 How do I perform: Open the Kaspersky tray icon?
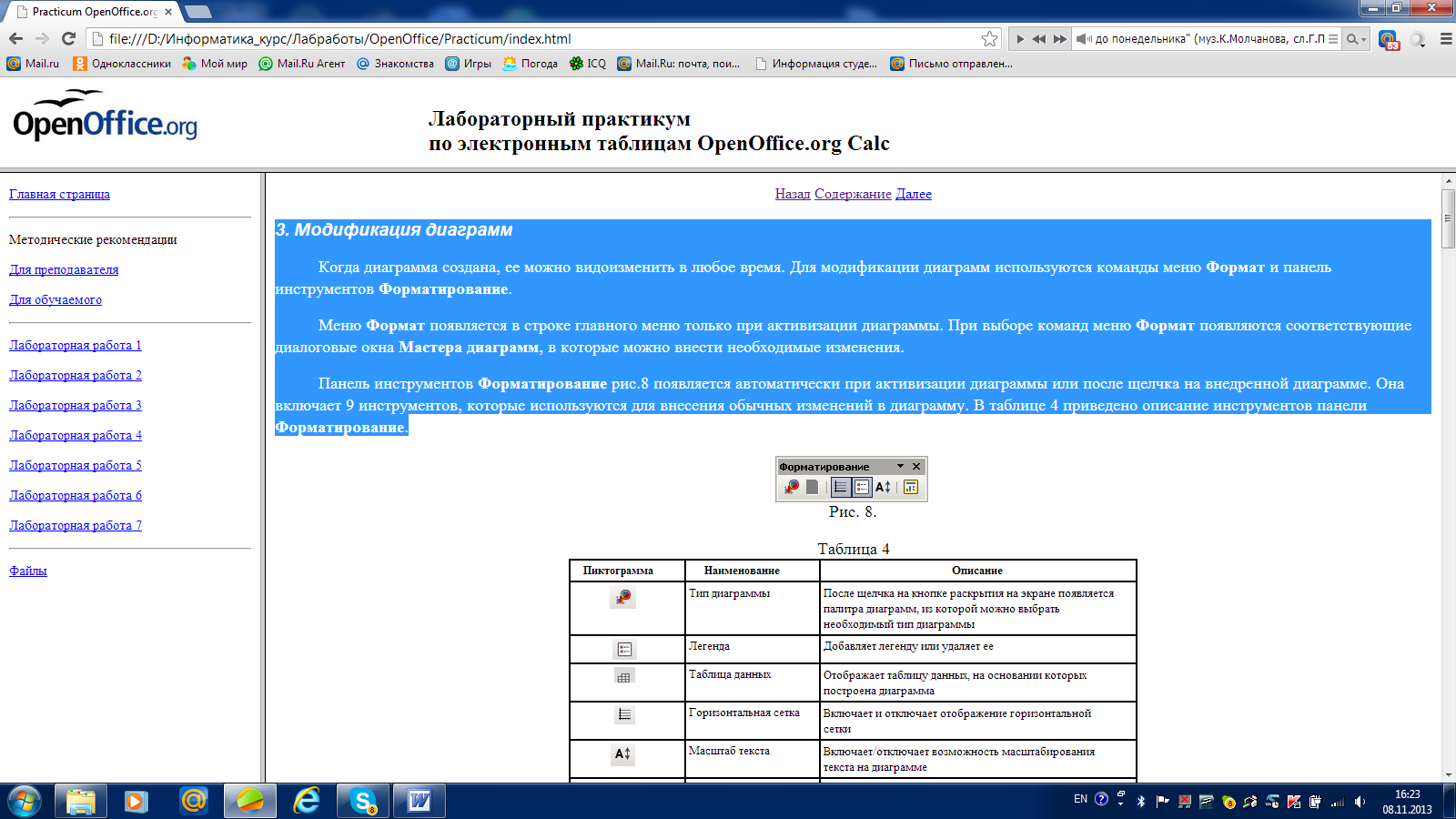click(x=1294, y=801)
